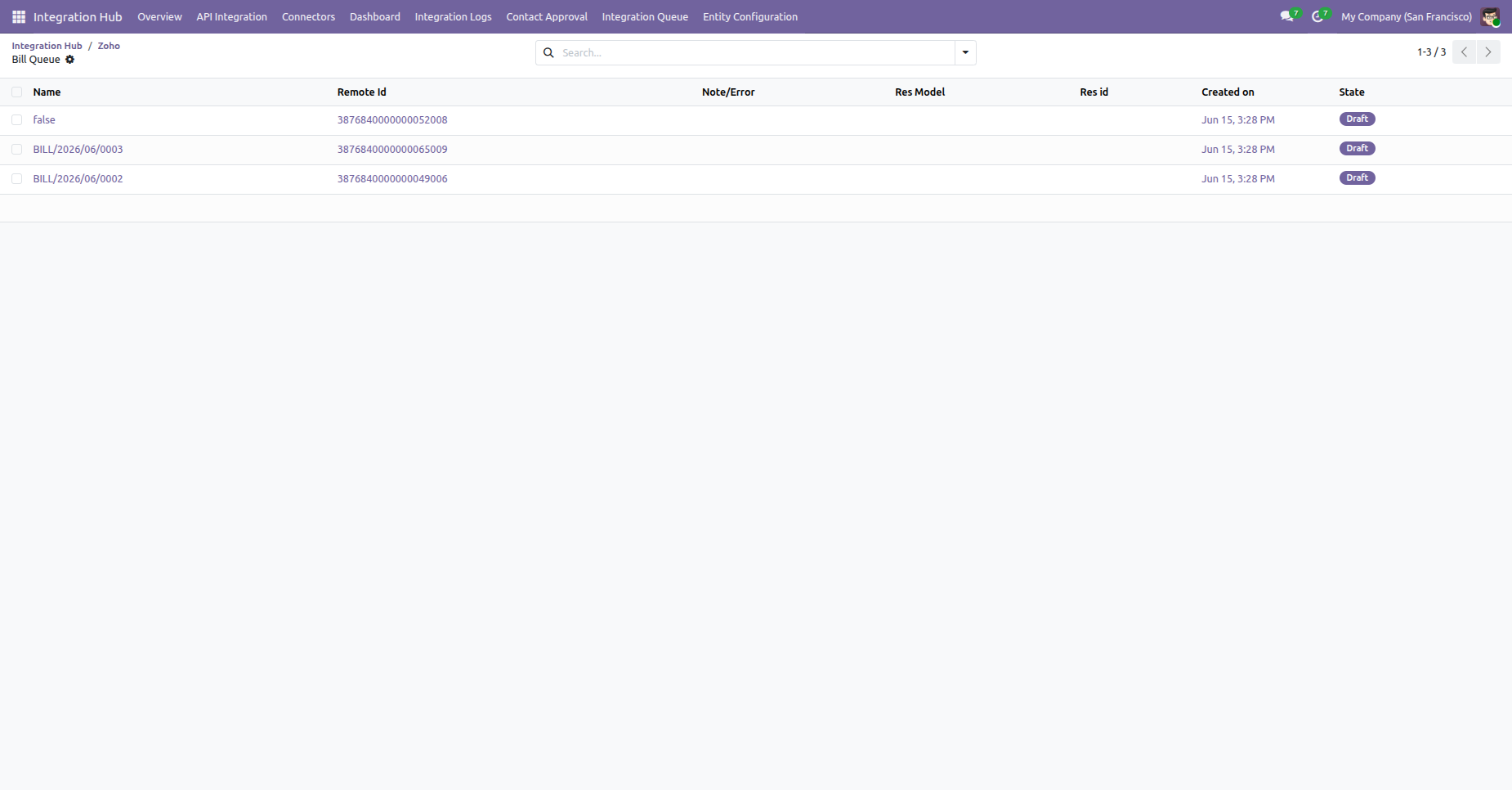Viewport: 1512px width, 790px height.
Task: Sort by the Created on column header
Action: click(x=1228, y=92)
